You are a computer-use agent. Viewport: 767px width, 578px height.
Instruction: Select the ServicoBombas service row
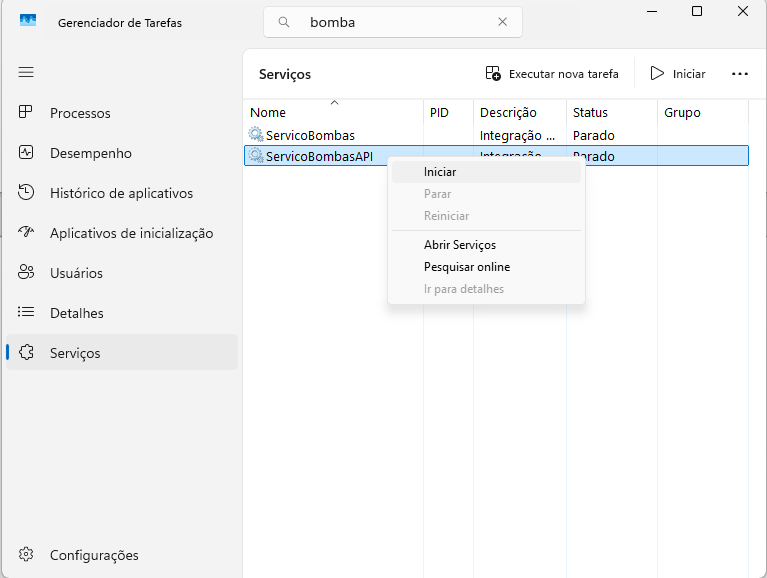(x=496, y=135)
